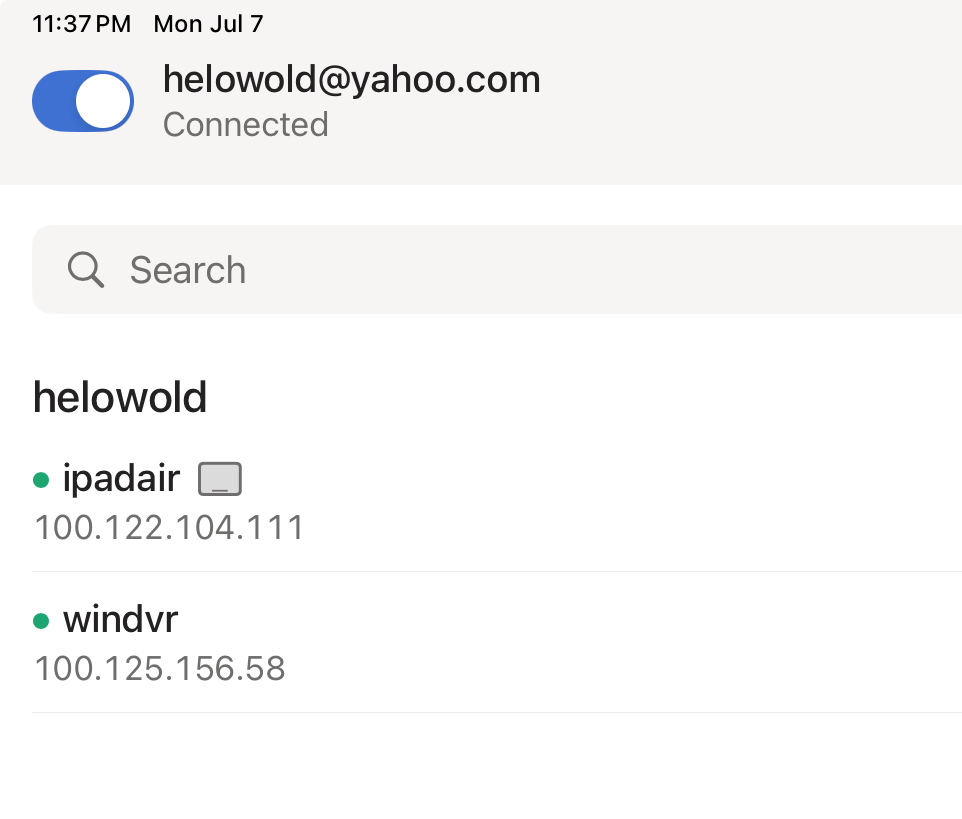The height and width of the screenshot is (819, 962).
Task: Click the device icon beside ipadair
Action: click(220, 480)
